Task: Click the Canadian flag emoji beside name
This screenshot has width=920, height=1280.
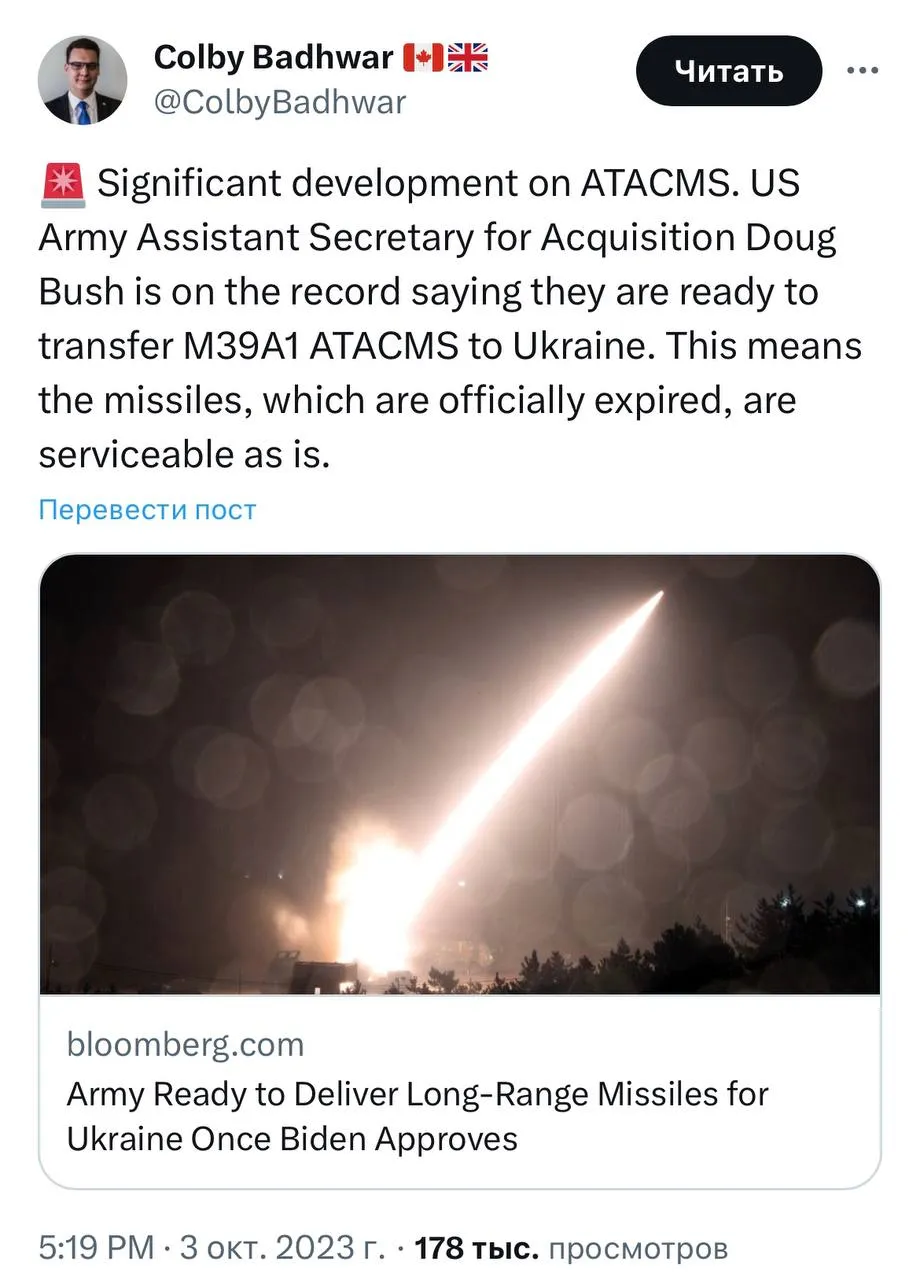Action: click(x=422, y=59)
